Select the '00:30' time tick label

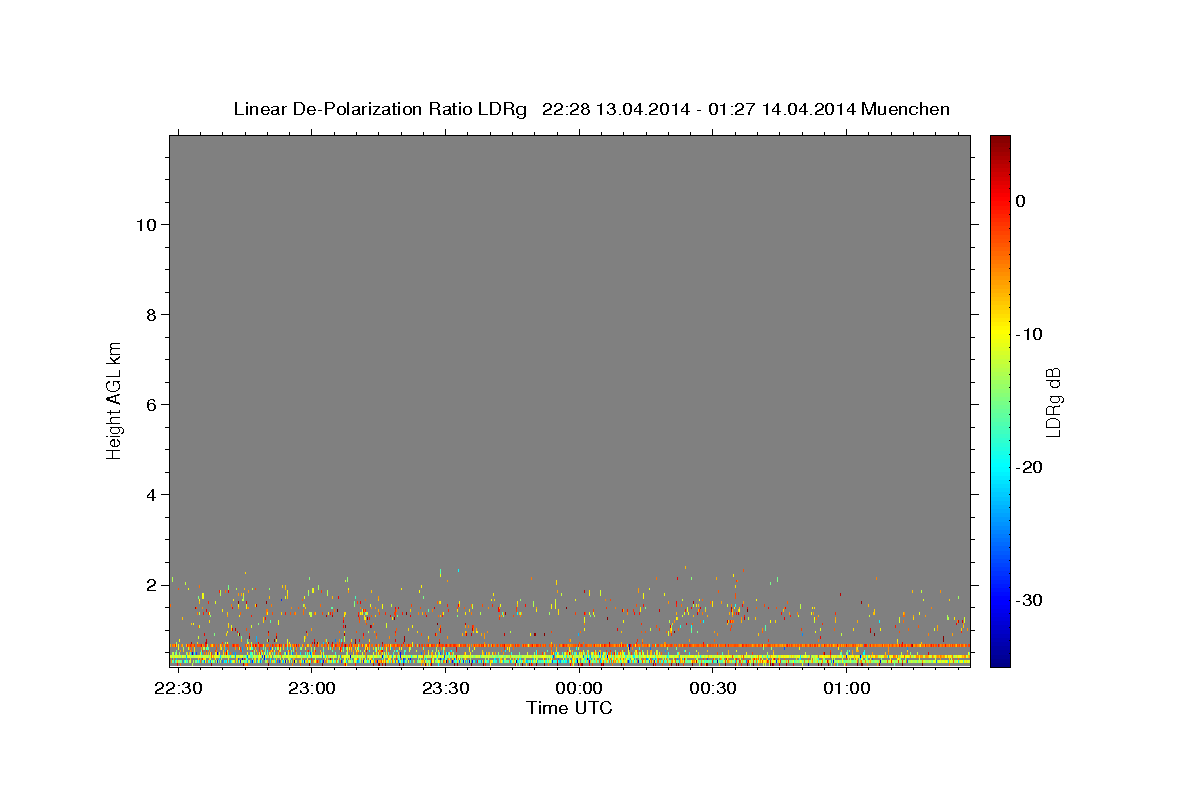click(713, 688)
